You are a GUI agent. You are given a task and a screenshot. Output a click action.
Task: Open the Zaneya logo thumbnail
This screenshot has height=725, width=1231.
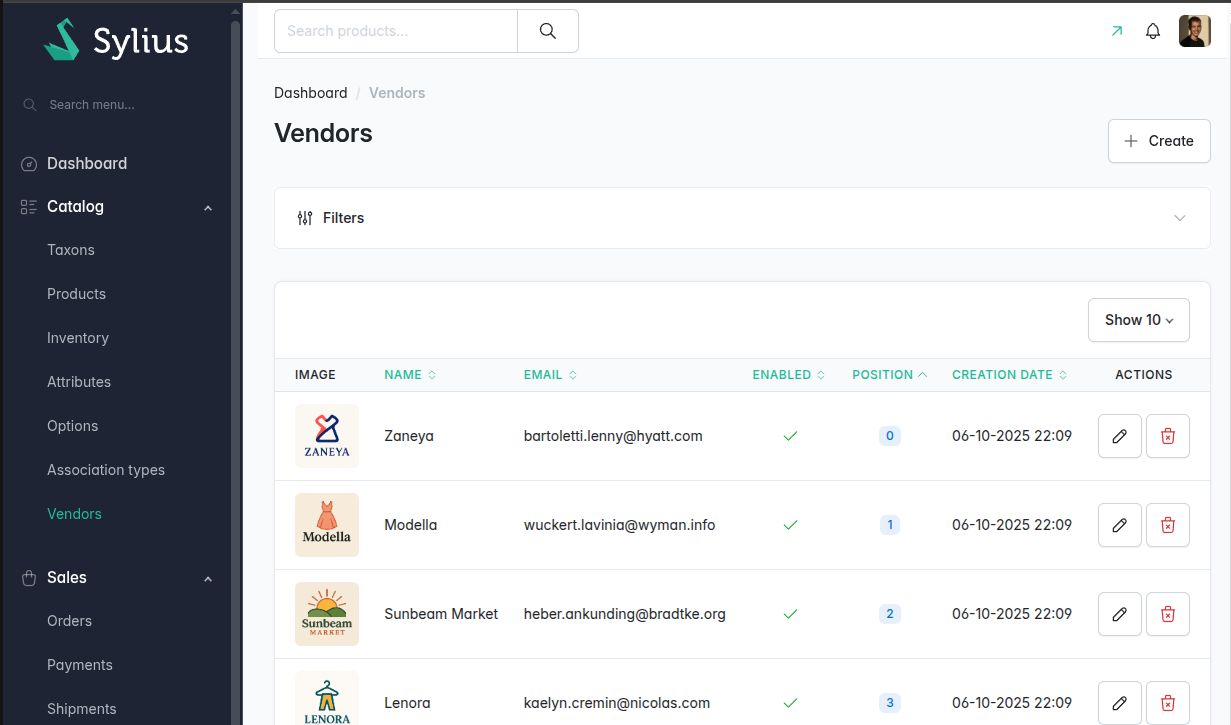point(327,436)
